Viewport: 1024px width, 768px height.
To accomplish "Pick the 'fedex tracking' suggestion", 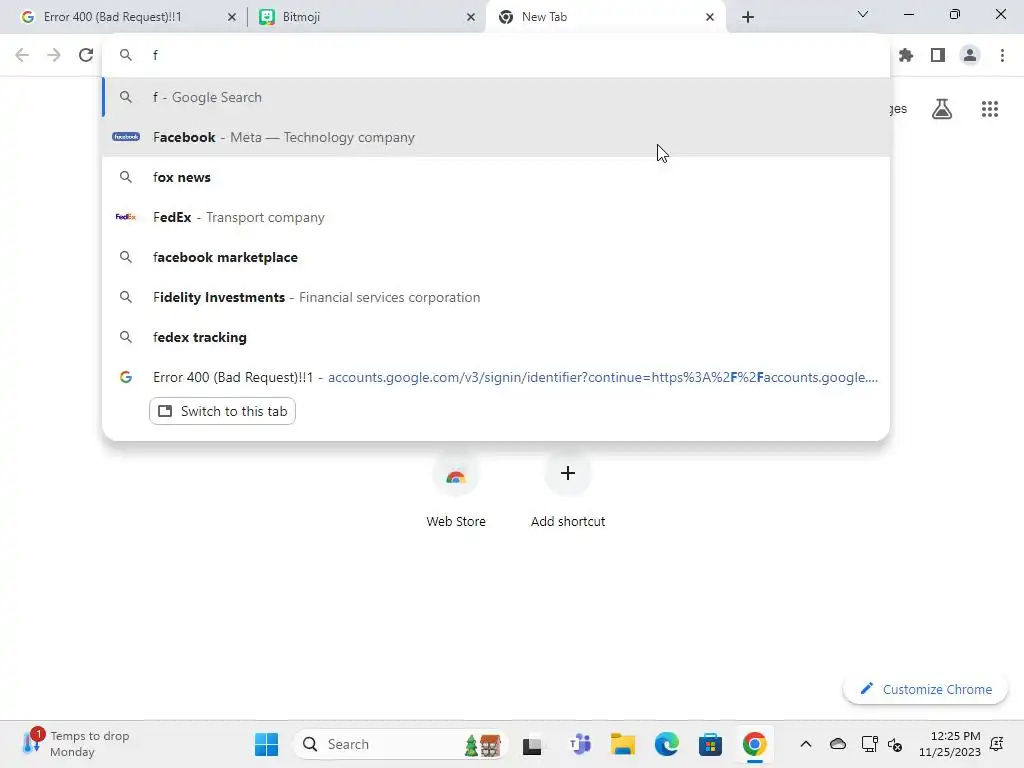I will [496, 337].
